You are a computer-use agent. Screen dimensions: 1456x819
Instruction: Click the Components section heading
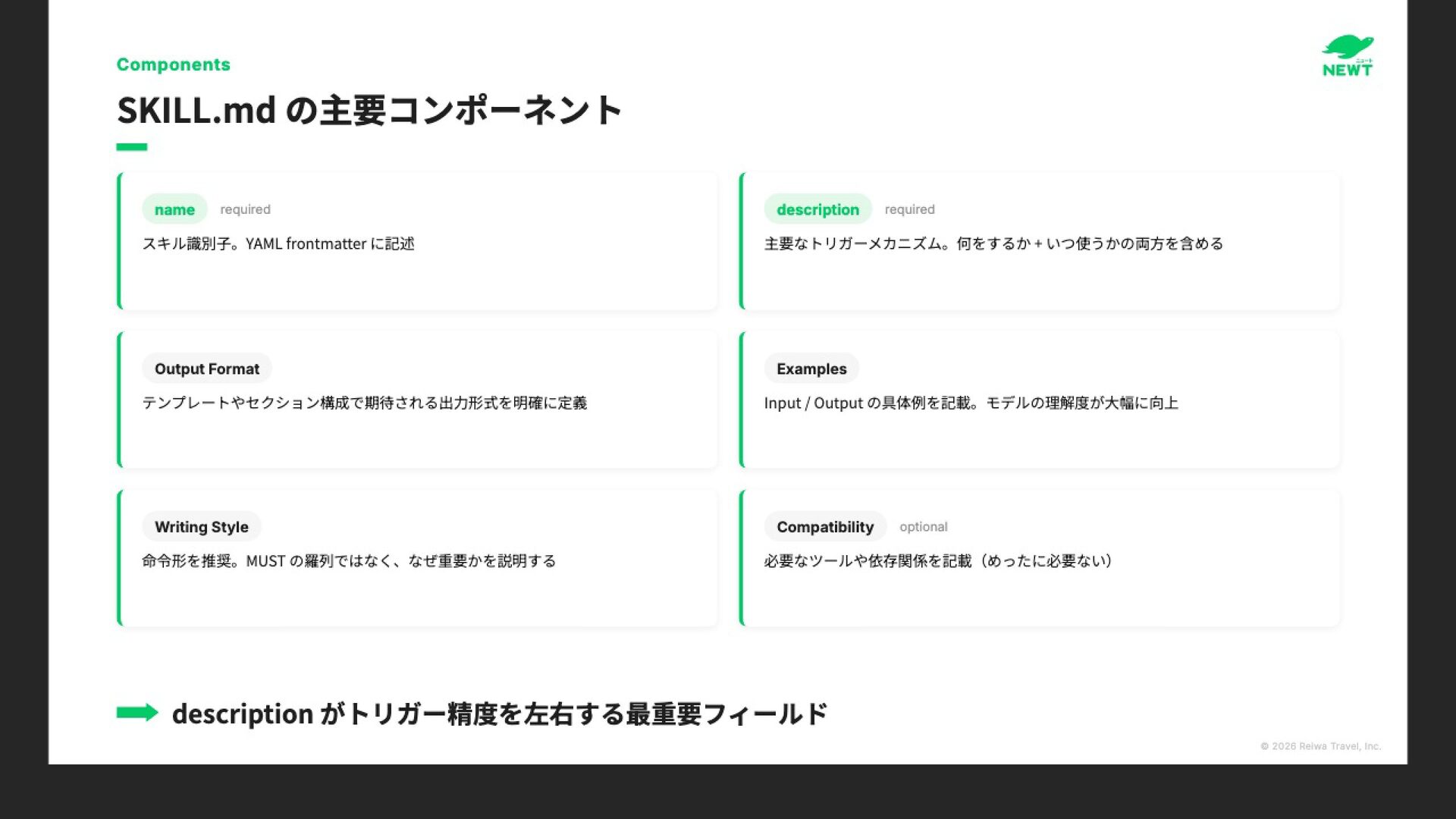pos(173,64)
